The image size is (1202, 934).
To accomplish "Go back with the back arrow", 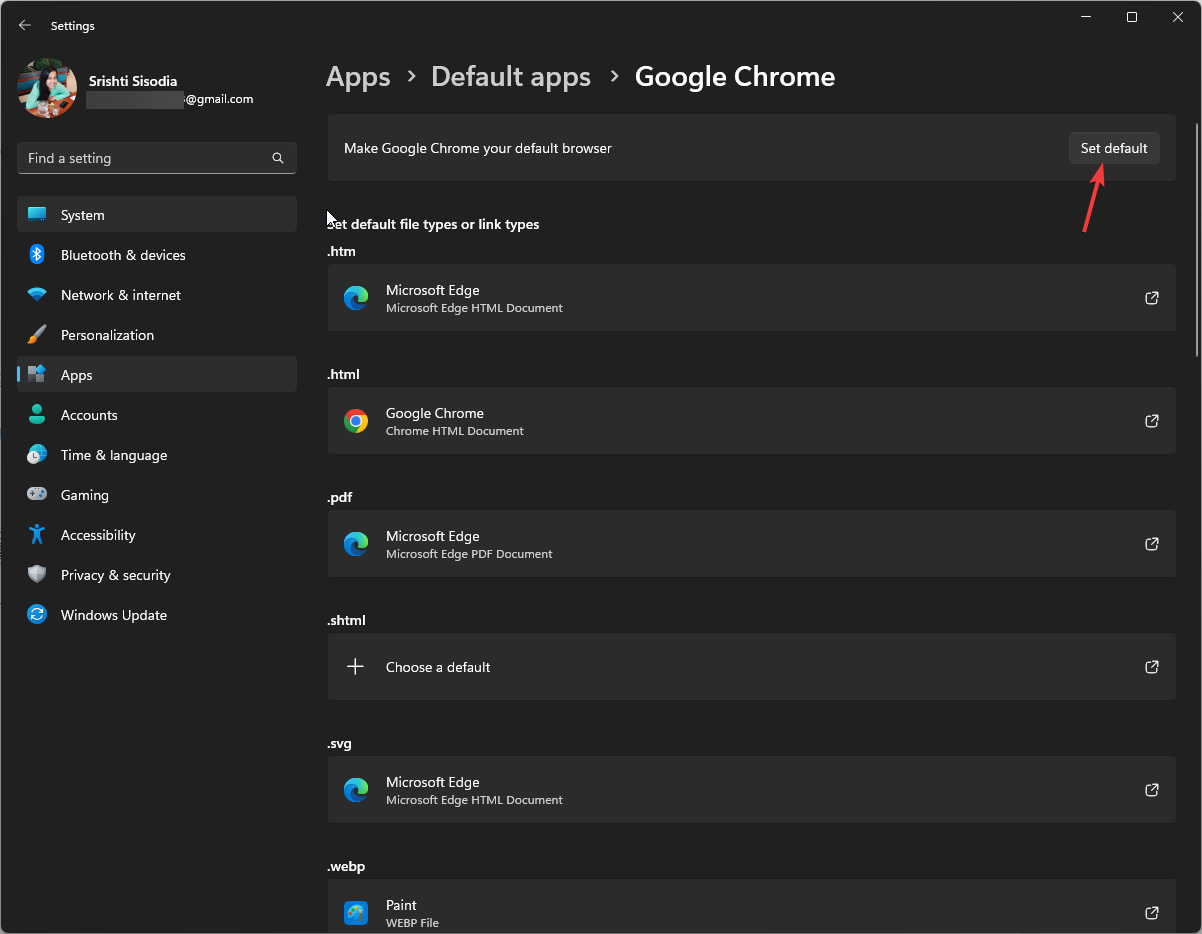I will pyautogui.click(x=25, y=25).
